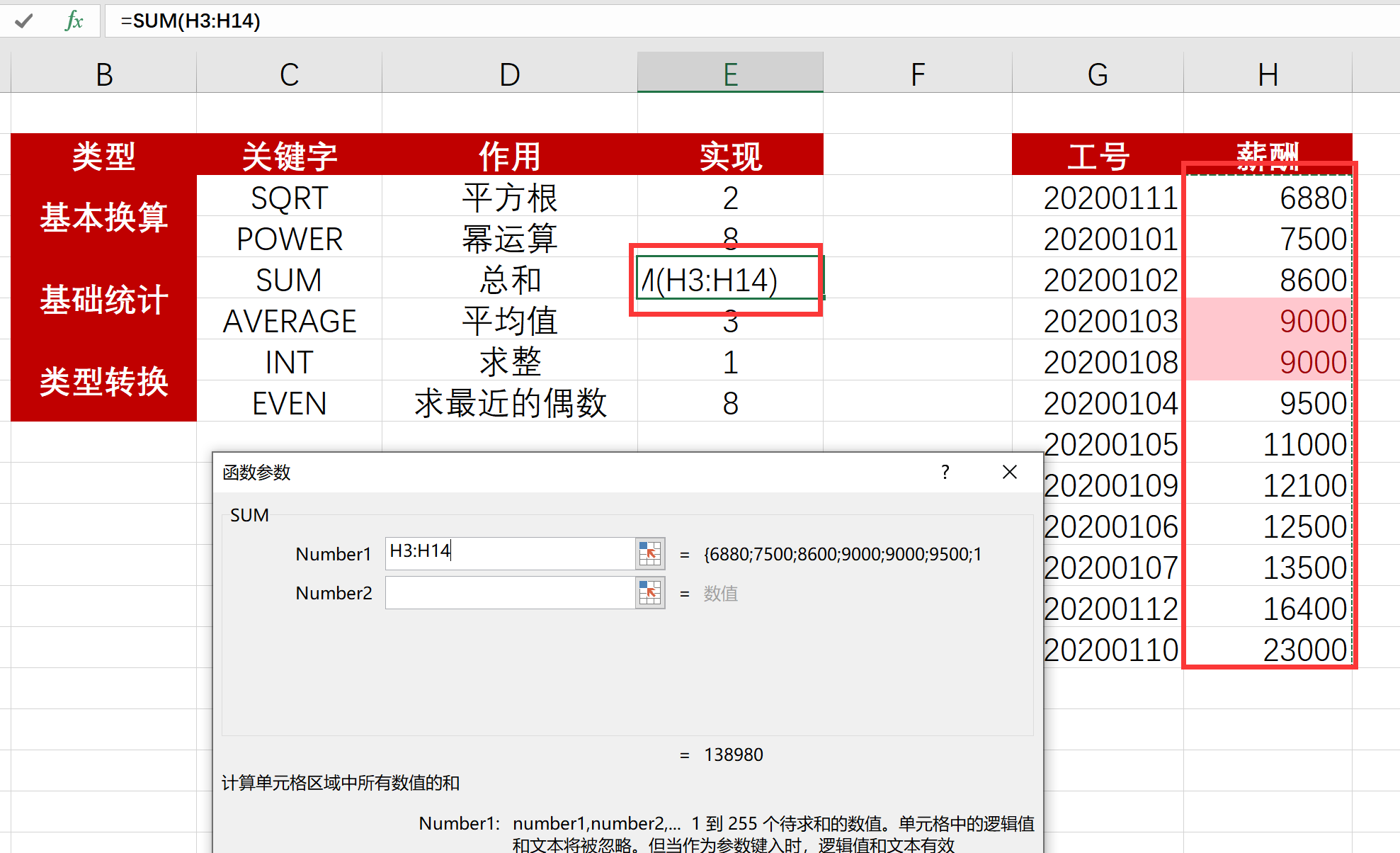This screenshot has height=853, width=1400.
Task: Click the 基础统计 category cell
Action: click(104, 300)
